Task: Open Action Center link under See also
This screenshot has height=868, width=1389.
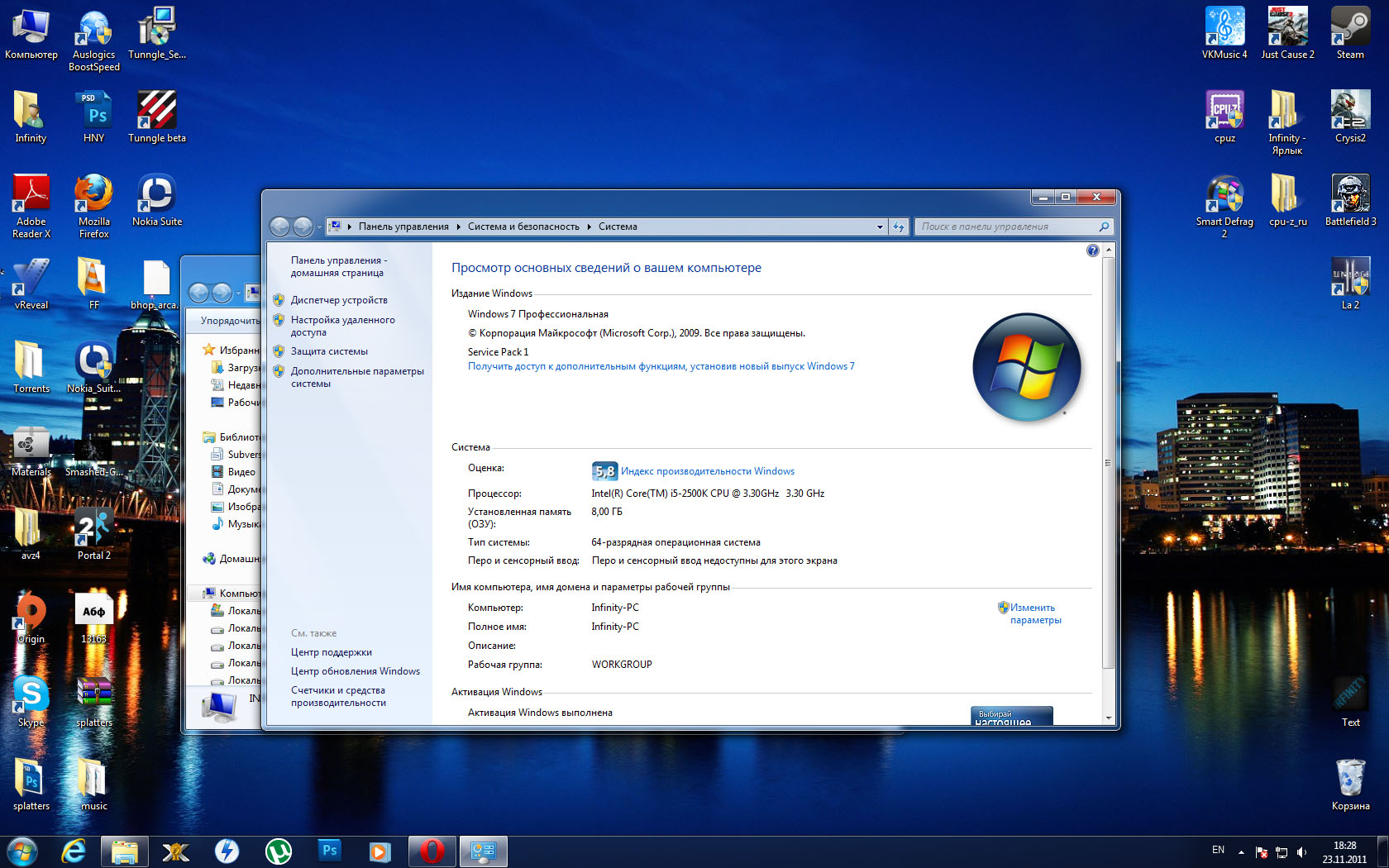Action: pos(331,652)
